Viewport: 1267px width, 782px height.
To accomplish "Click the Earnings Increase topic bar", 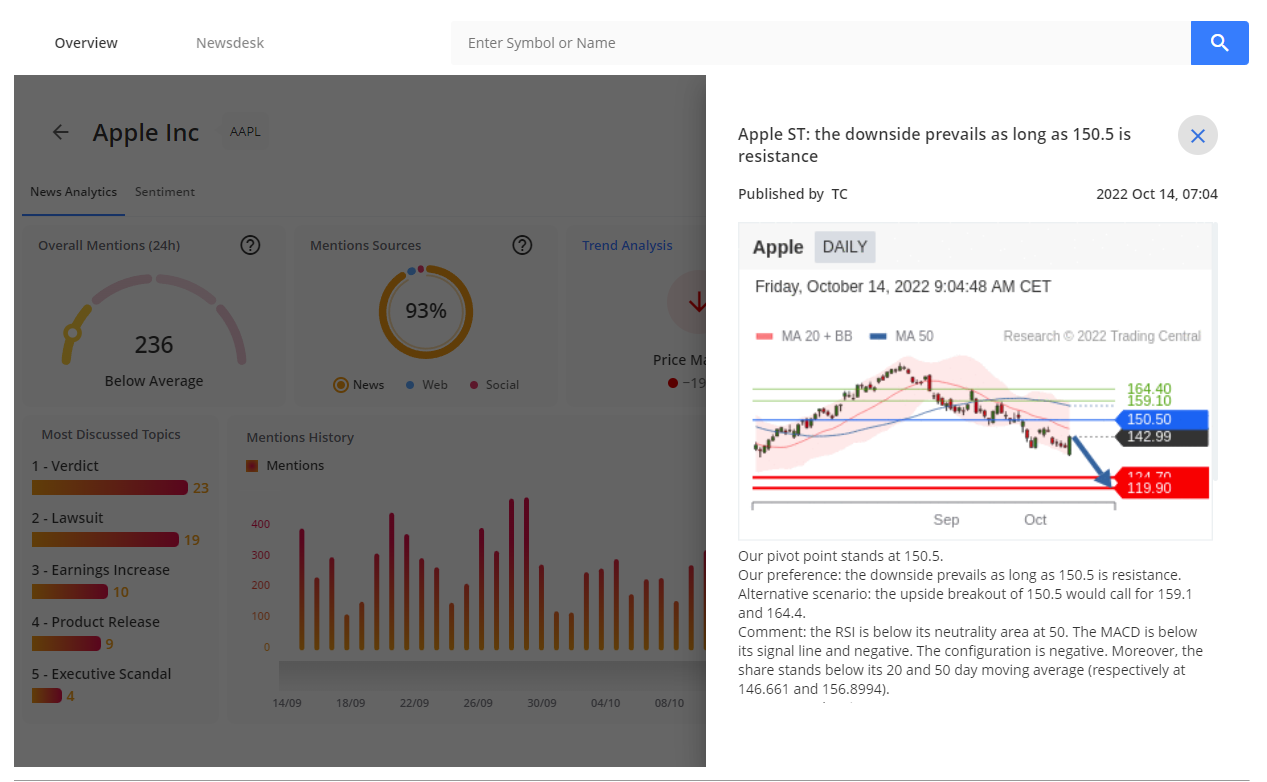I will 70,591.
